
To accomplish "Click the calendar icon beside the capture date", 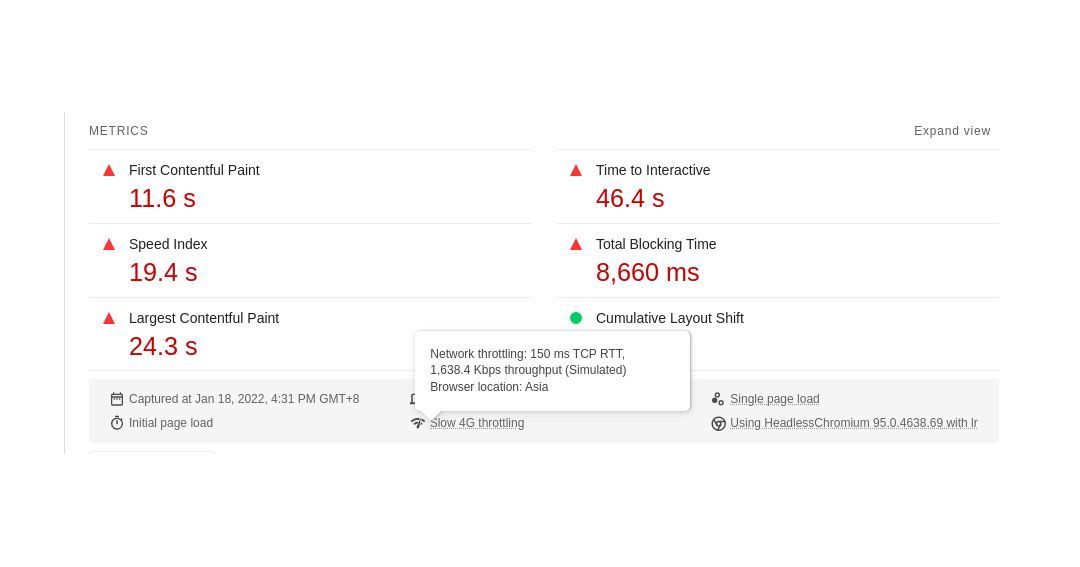I will point(117,399).
